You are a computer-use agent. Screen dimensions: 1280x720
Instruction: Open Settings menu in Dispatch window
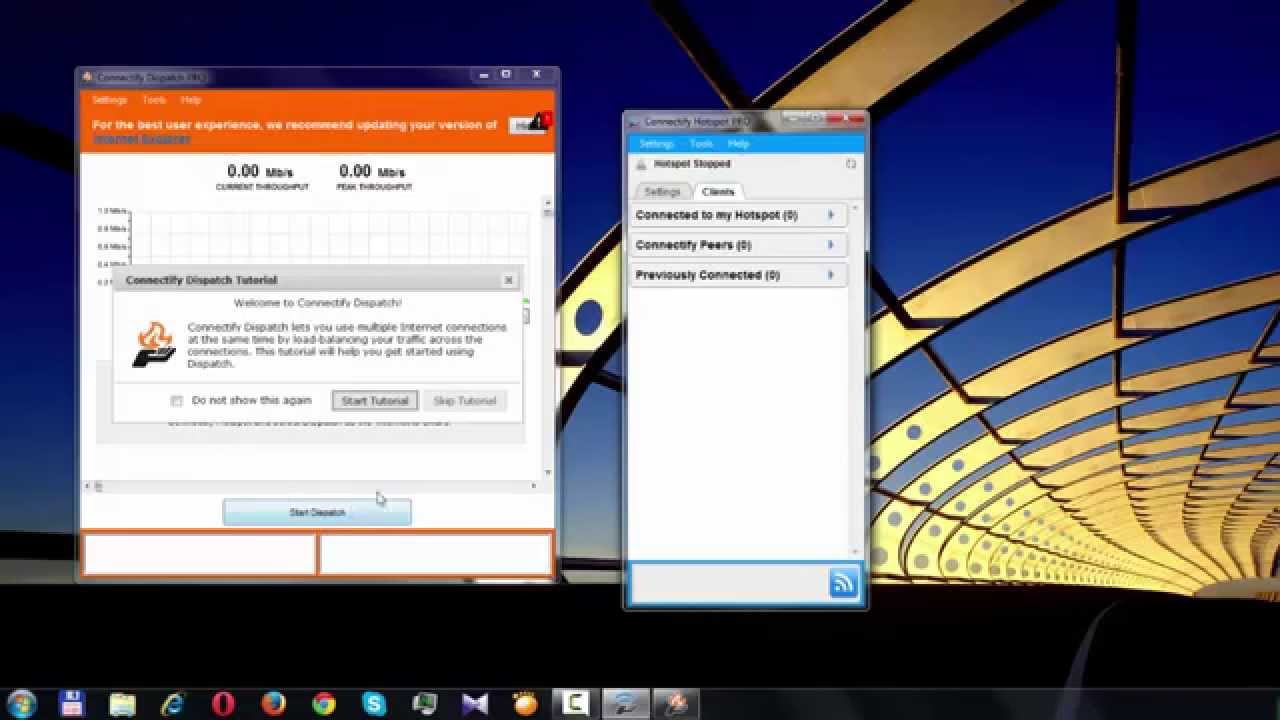tap(109, 100)
